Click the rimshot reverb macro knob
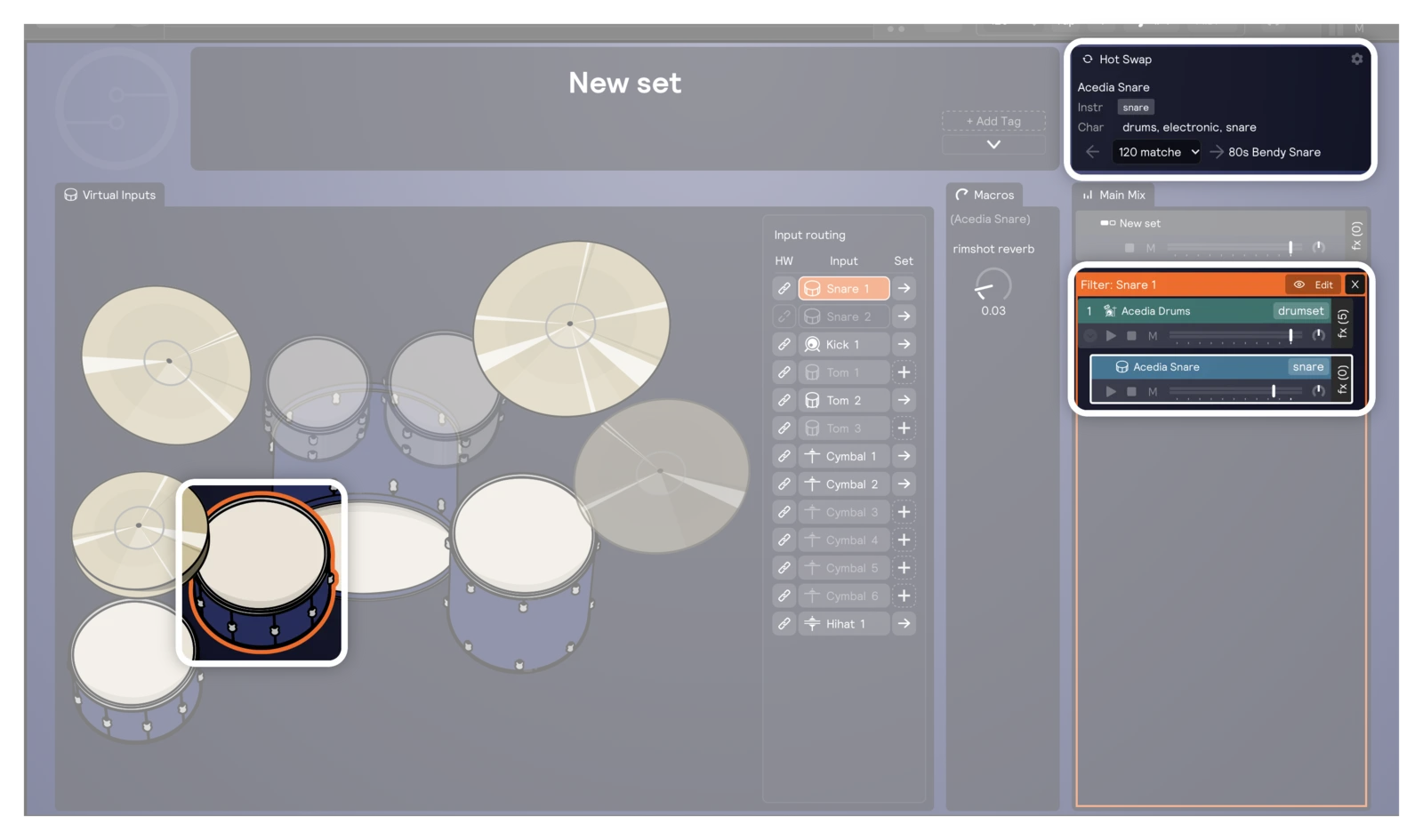The image size is (1423, 840). pyautogui.click(x=993, y=285)
